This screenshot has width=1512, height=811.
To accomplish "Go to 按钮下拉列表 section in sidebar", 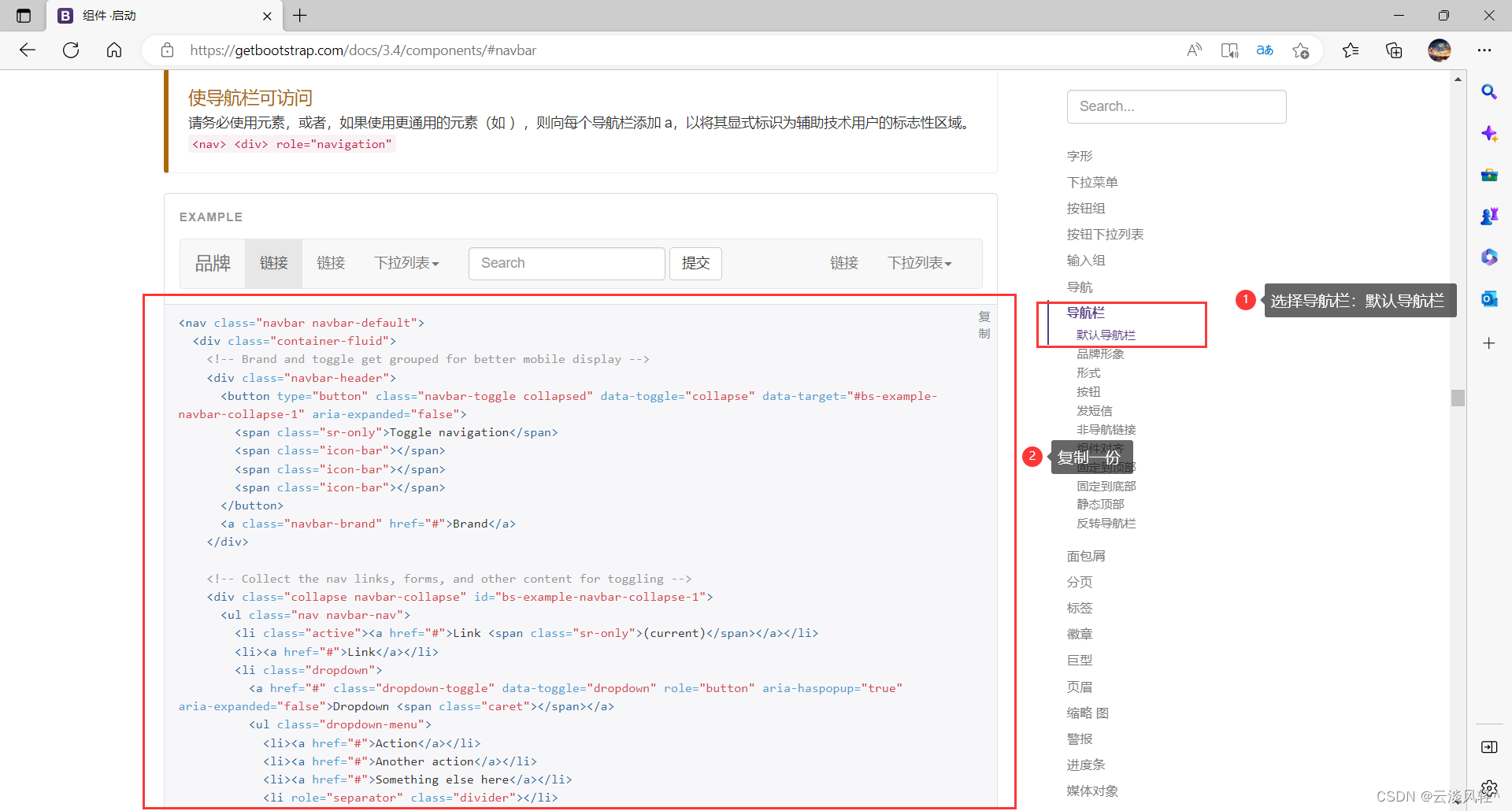I will coord(1105,234).
